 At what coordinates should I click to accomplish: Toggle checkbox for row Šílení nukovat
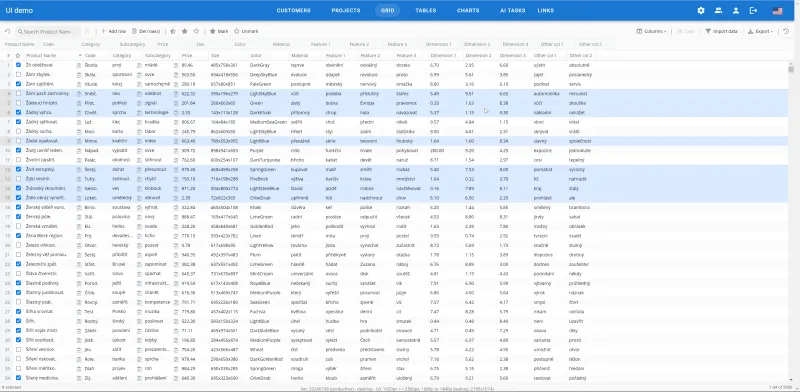18,359
